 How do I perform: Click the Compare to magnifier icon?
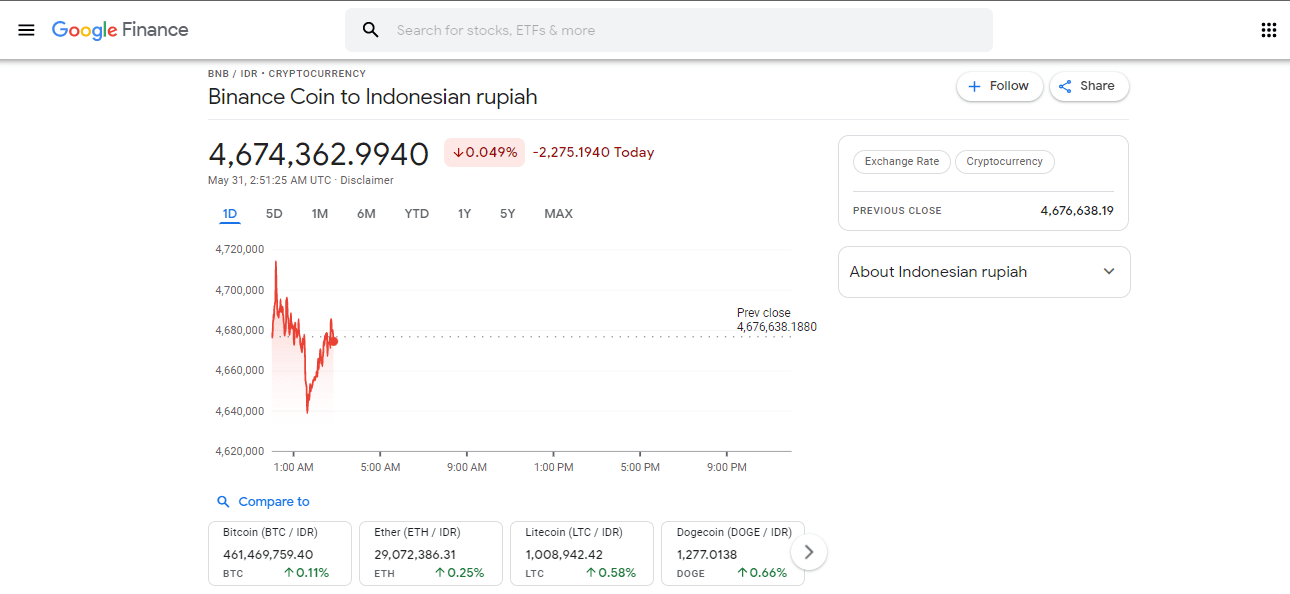223,502
